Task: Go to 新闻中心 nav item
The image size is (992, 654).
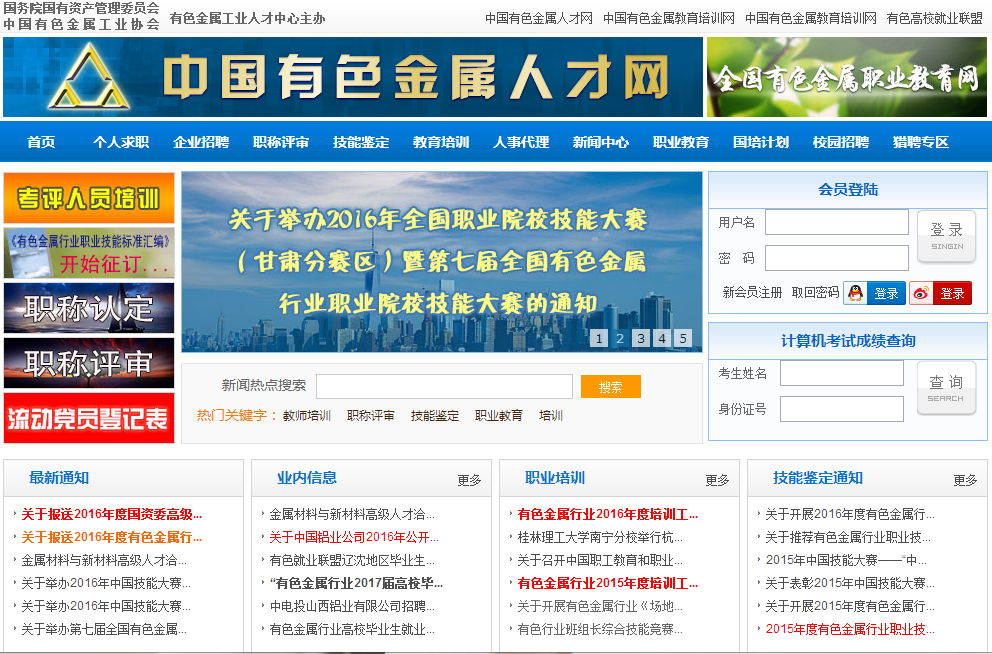Action: (601, 142)
